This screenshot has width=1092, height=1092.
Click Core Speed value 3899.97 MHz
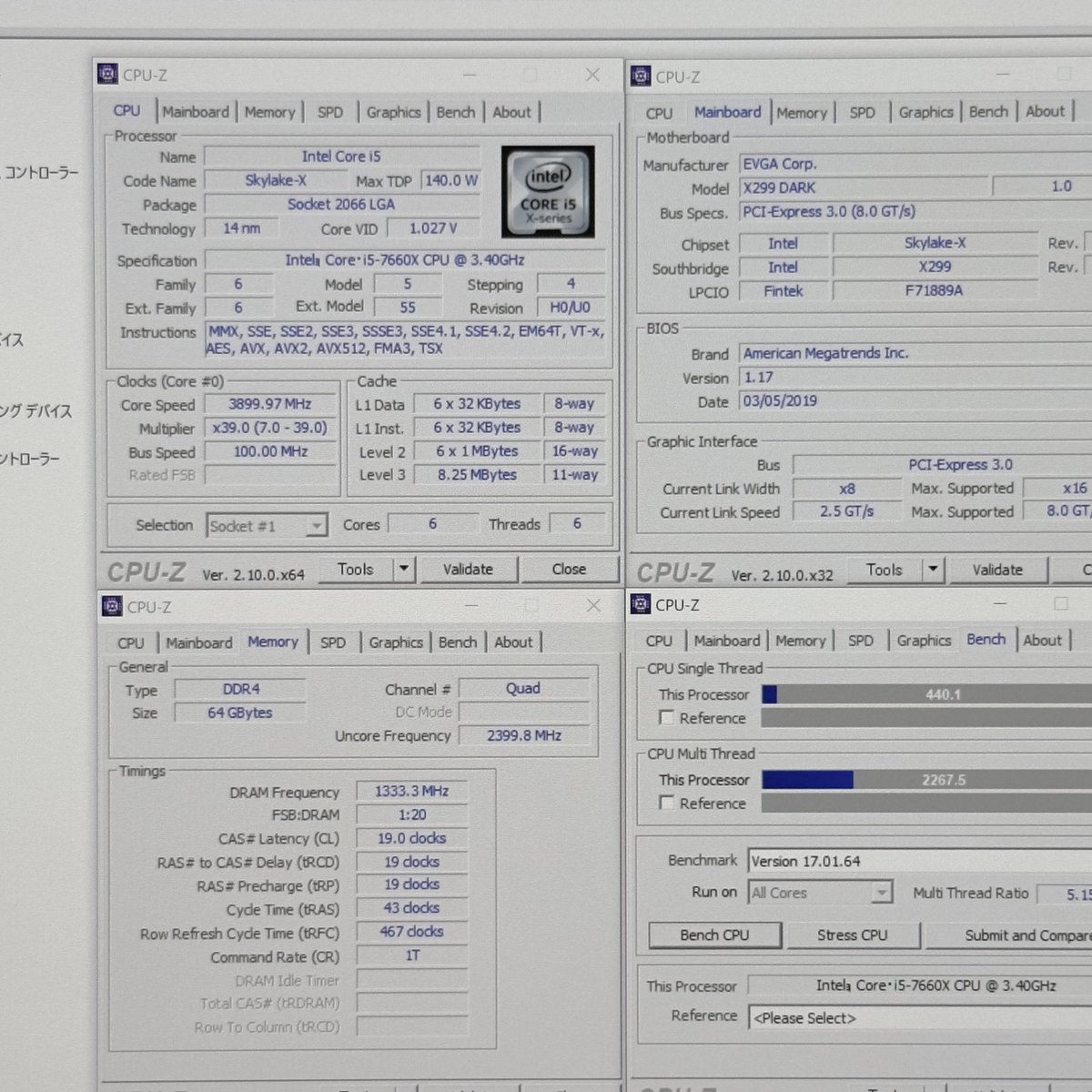tap(270, 404)
